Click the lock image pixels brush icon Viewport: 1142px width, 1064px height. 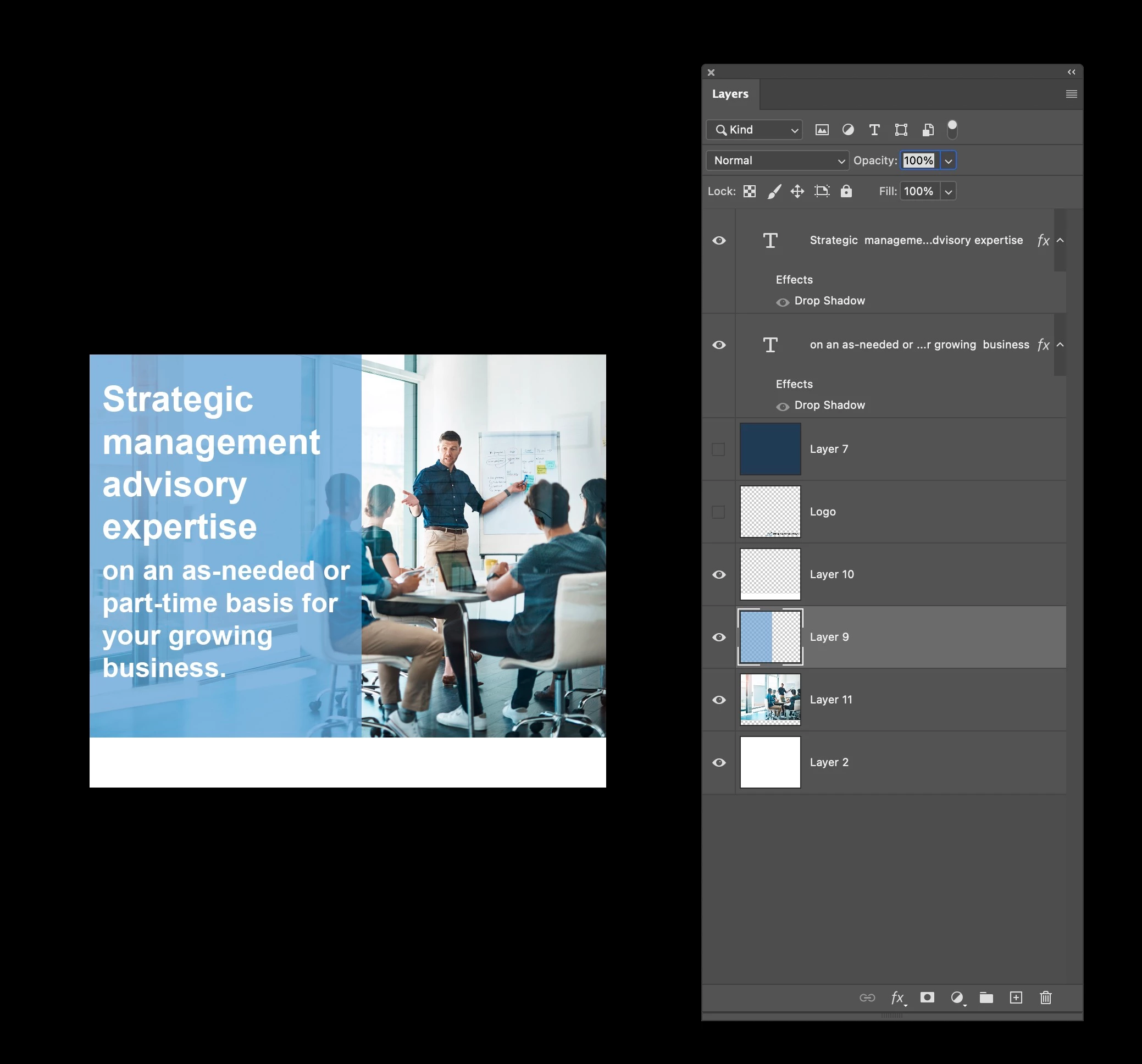(x=774, y=191)
